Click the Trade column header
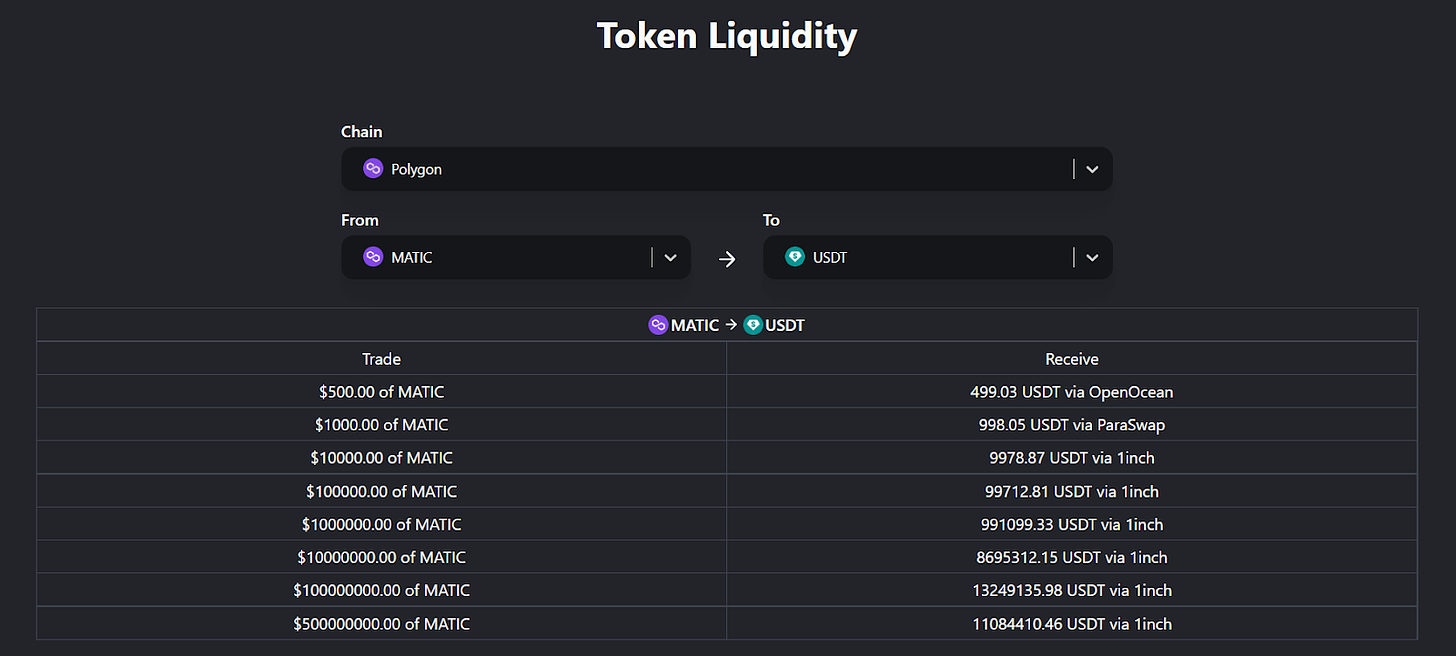 (x=381, y=359)
